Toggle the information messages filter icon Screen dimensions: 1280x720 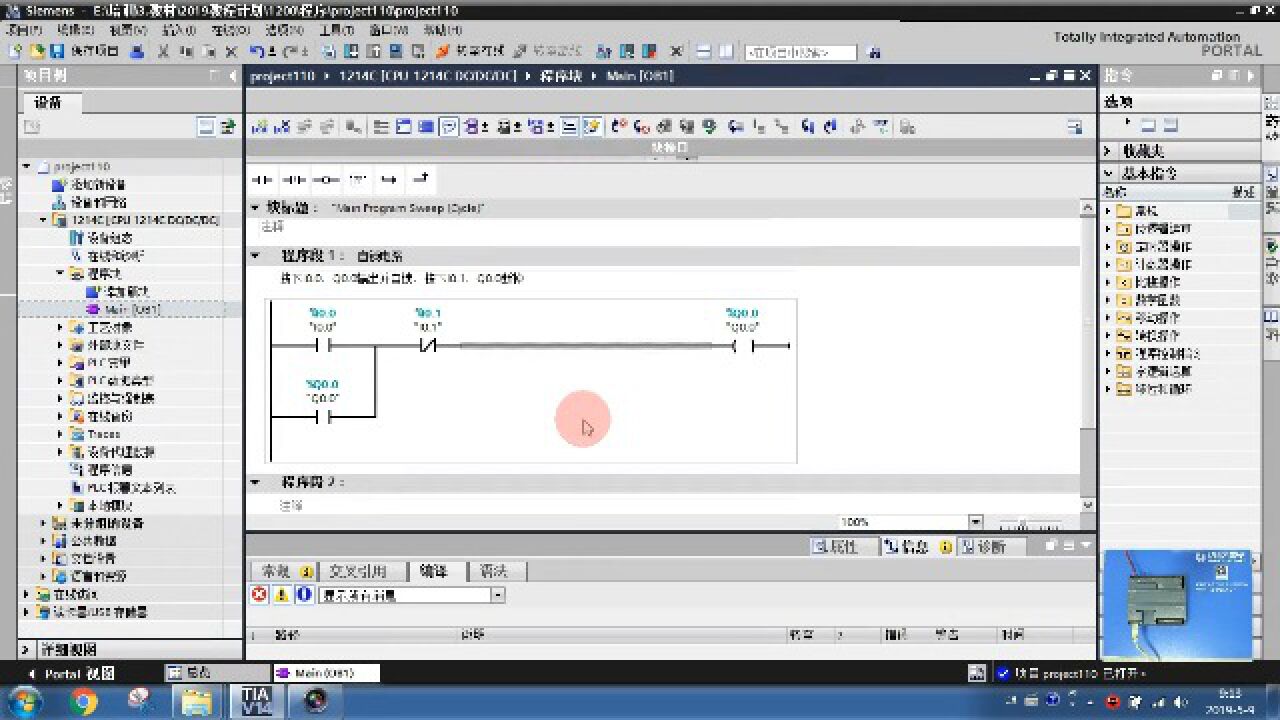coord(304,595)
